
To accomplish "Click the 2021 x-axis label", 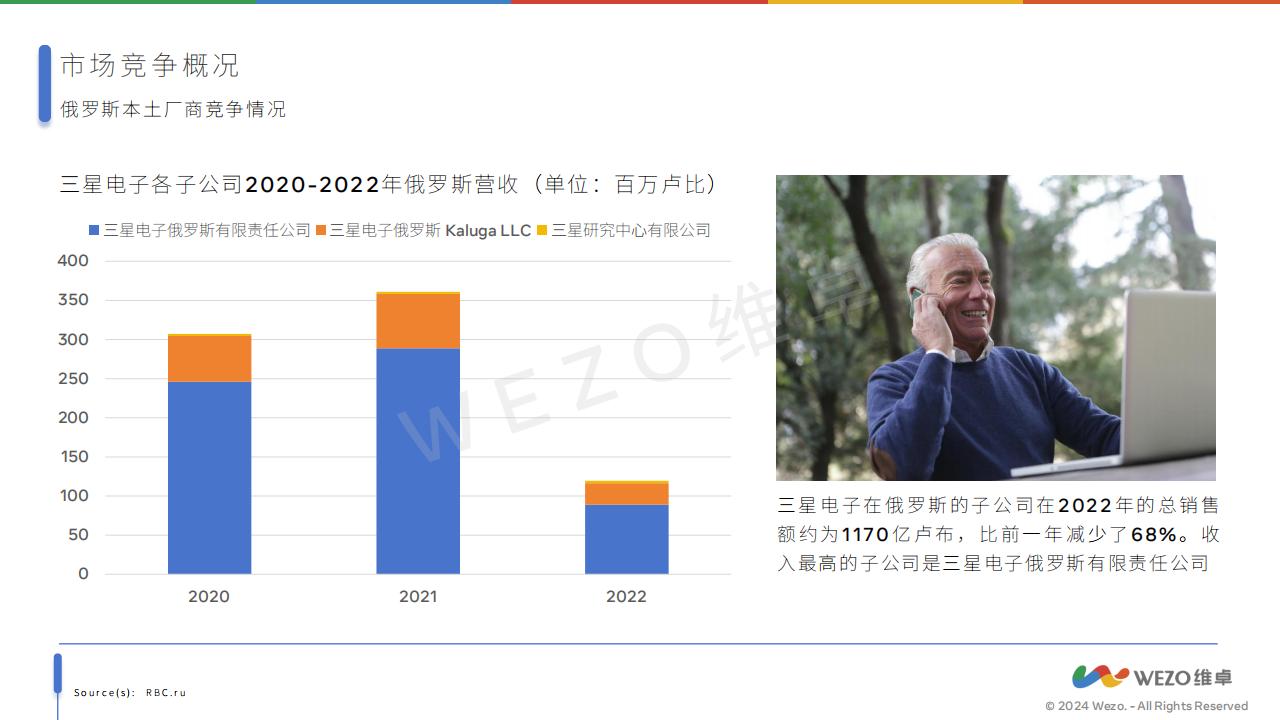I will point(418,596).
